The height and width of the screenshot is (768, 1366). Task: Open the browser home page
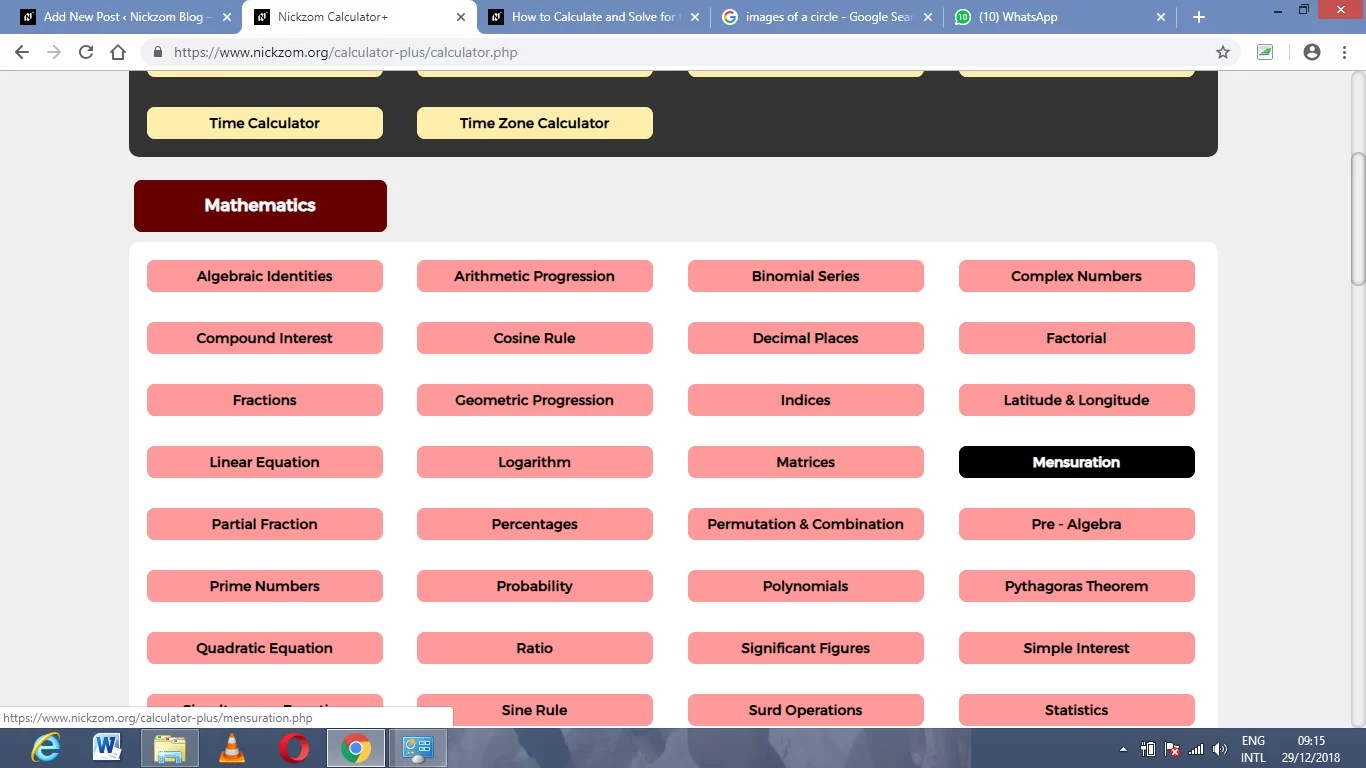coord(118,52)
